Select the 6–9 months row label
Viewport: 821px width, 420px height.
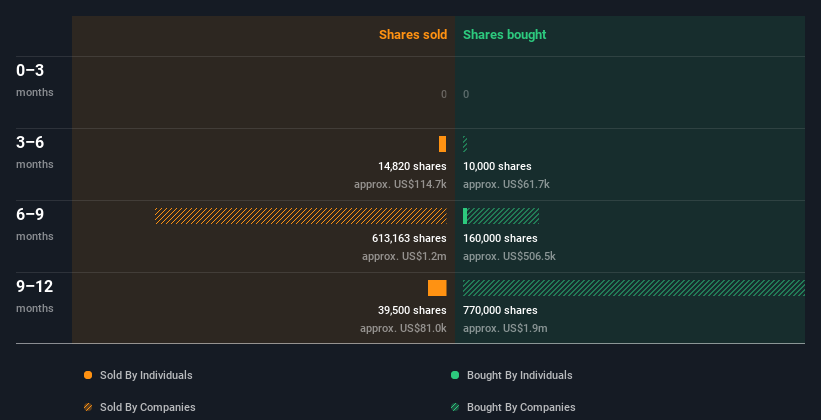tap(35, 224)
